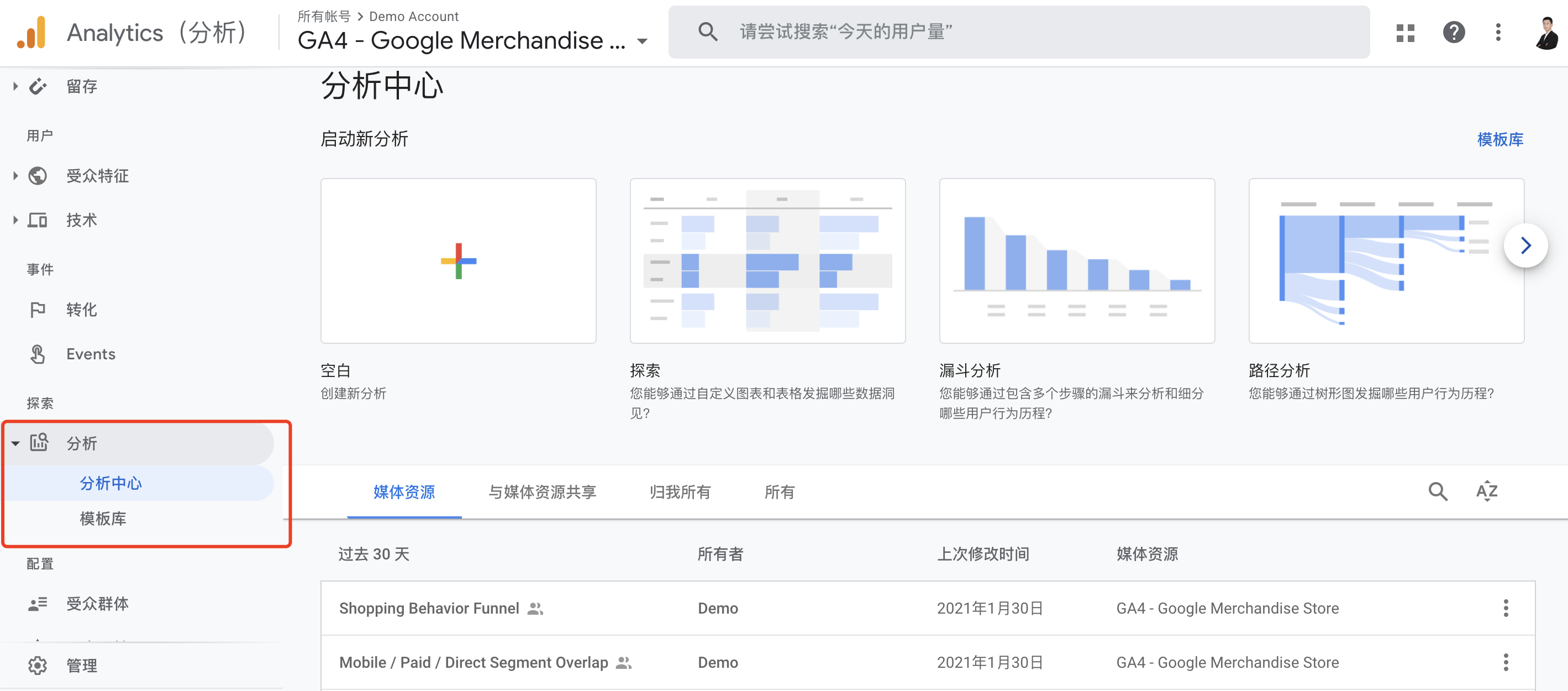This screenshot has width=1568, height=691.
Task: Open more options for Shopping Behavior Funnel
Action: [1506, 608]
